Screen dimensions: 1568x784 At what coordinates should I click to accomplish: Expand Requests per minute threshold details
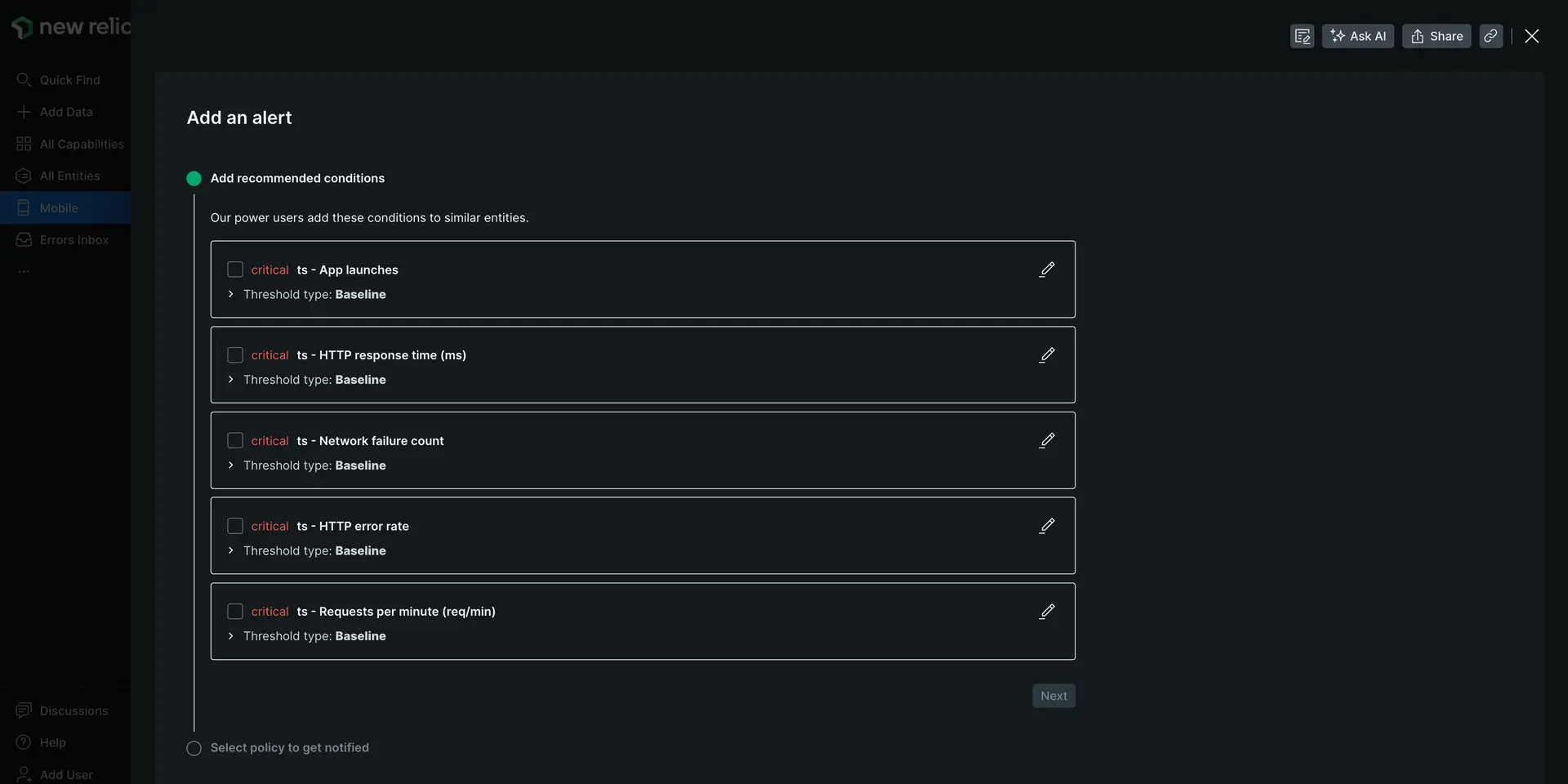(231, 636)
